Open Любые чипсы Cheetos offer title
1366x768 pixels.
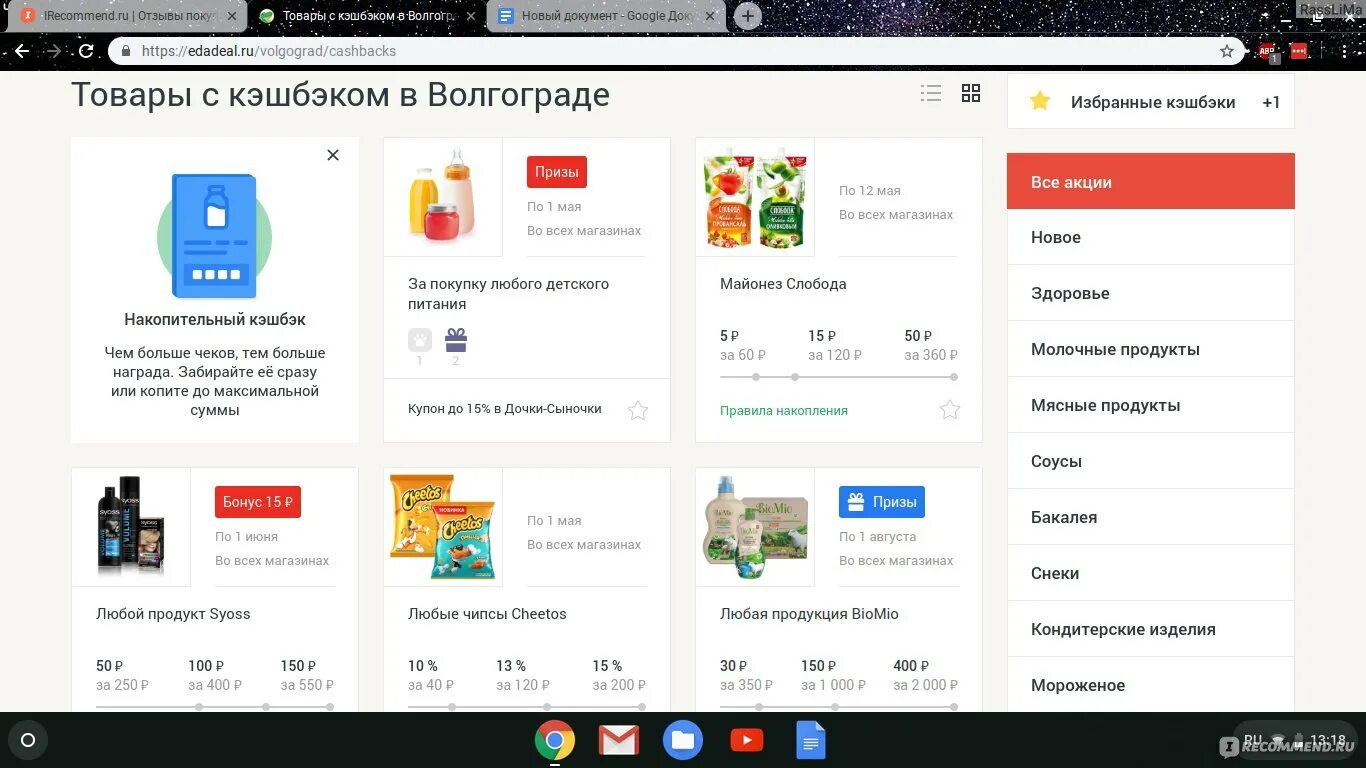(487, 614)
